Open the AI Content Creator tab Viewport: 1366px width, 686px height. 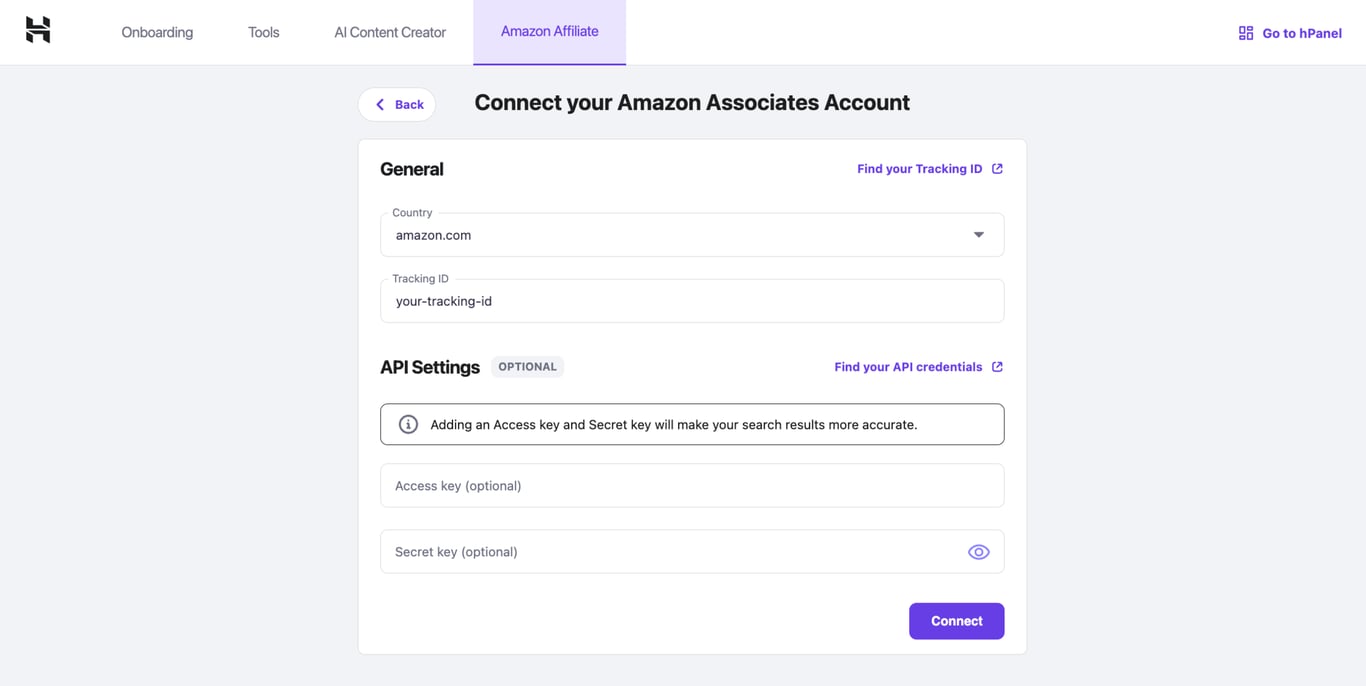coord(389,32)
